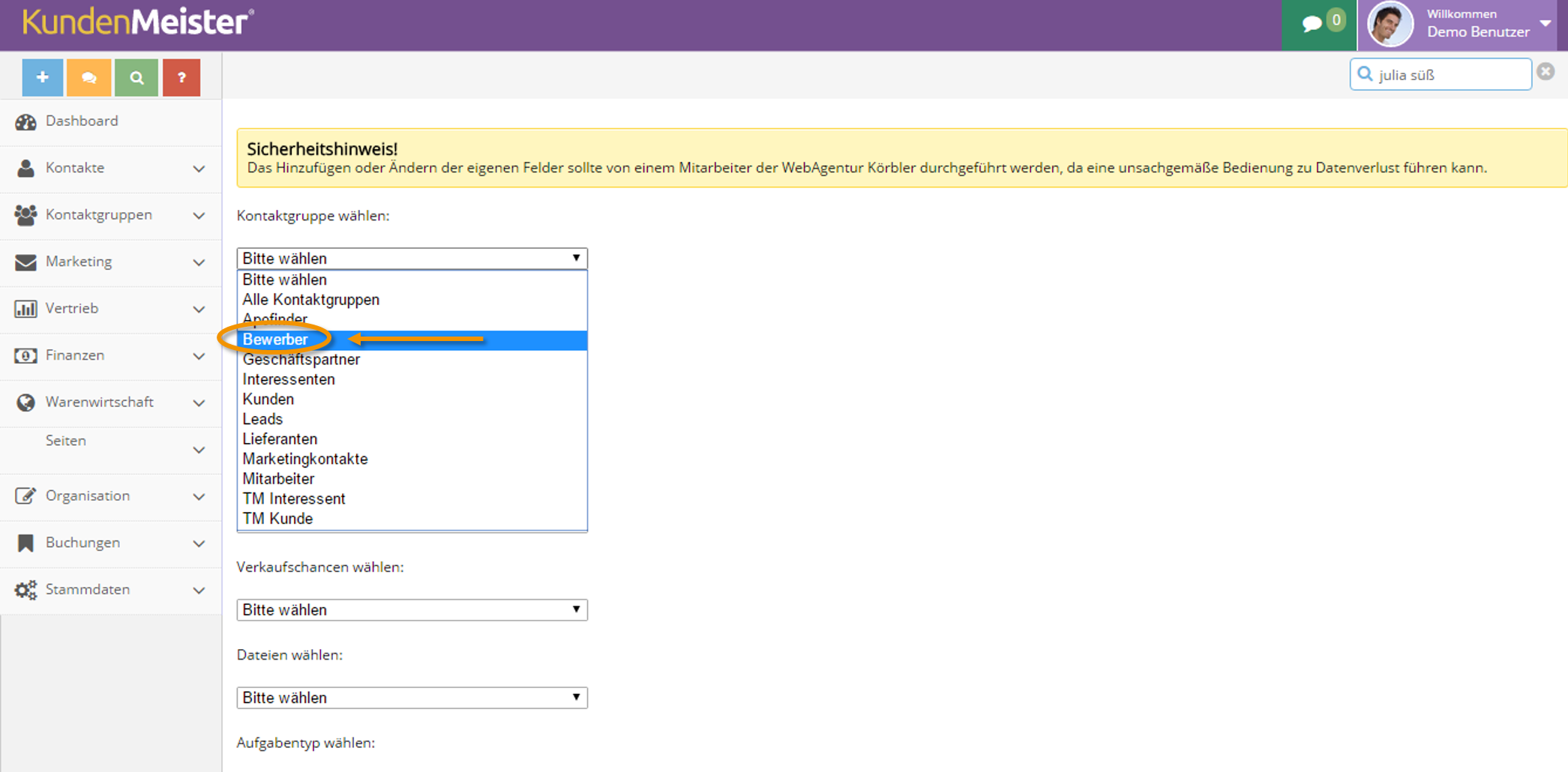The image size is (1568, 772).
Task: Select 'Bitte wählen' option in open list
Action: coord(412,280)
